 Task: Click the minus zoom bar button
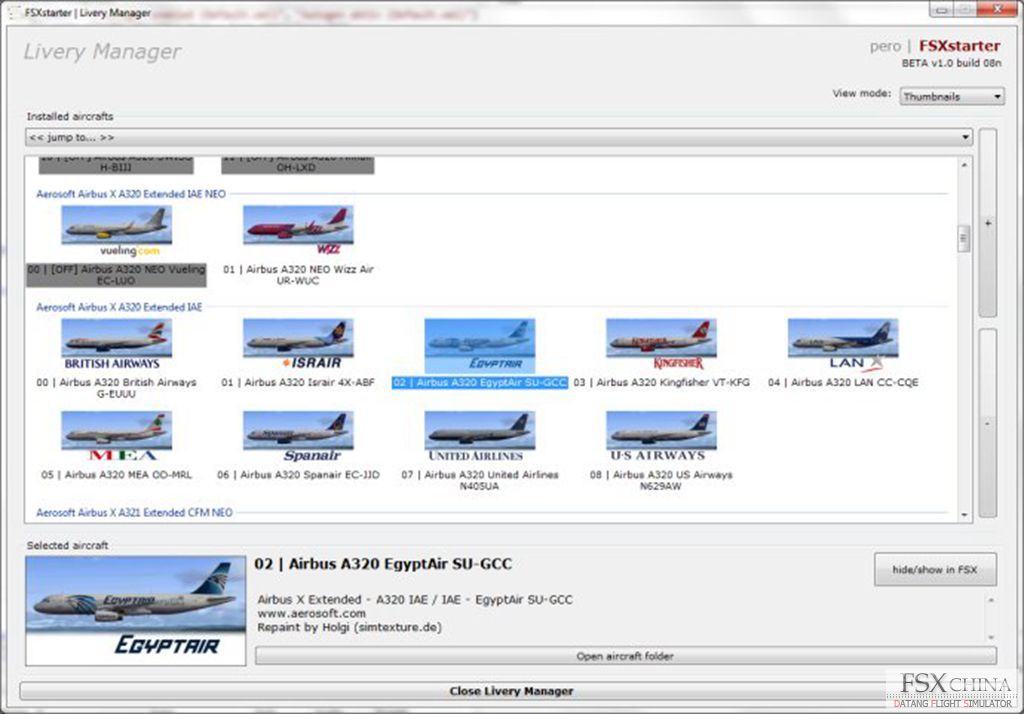(988, 423)
